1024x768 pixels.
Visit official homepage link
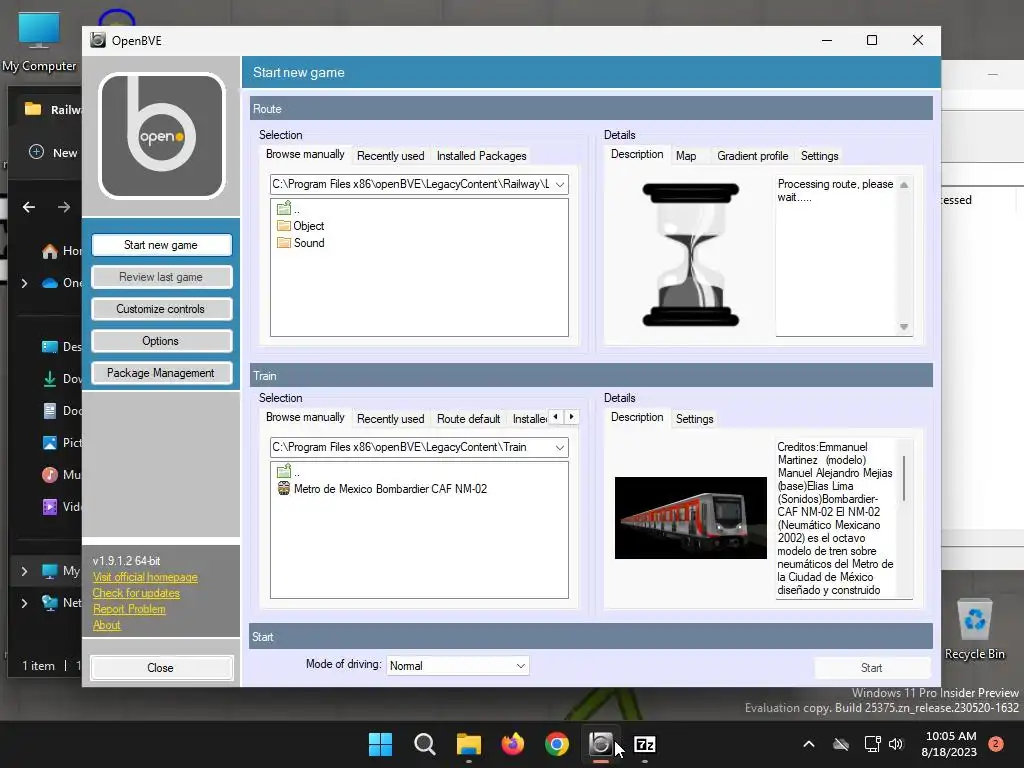point(145,577)
